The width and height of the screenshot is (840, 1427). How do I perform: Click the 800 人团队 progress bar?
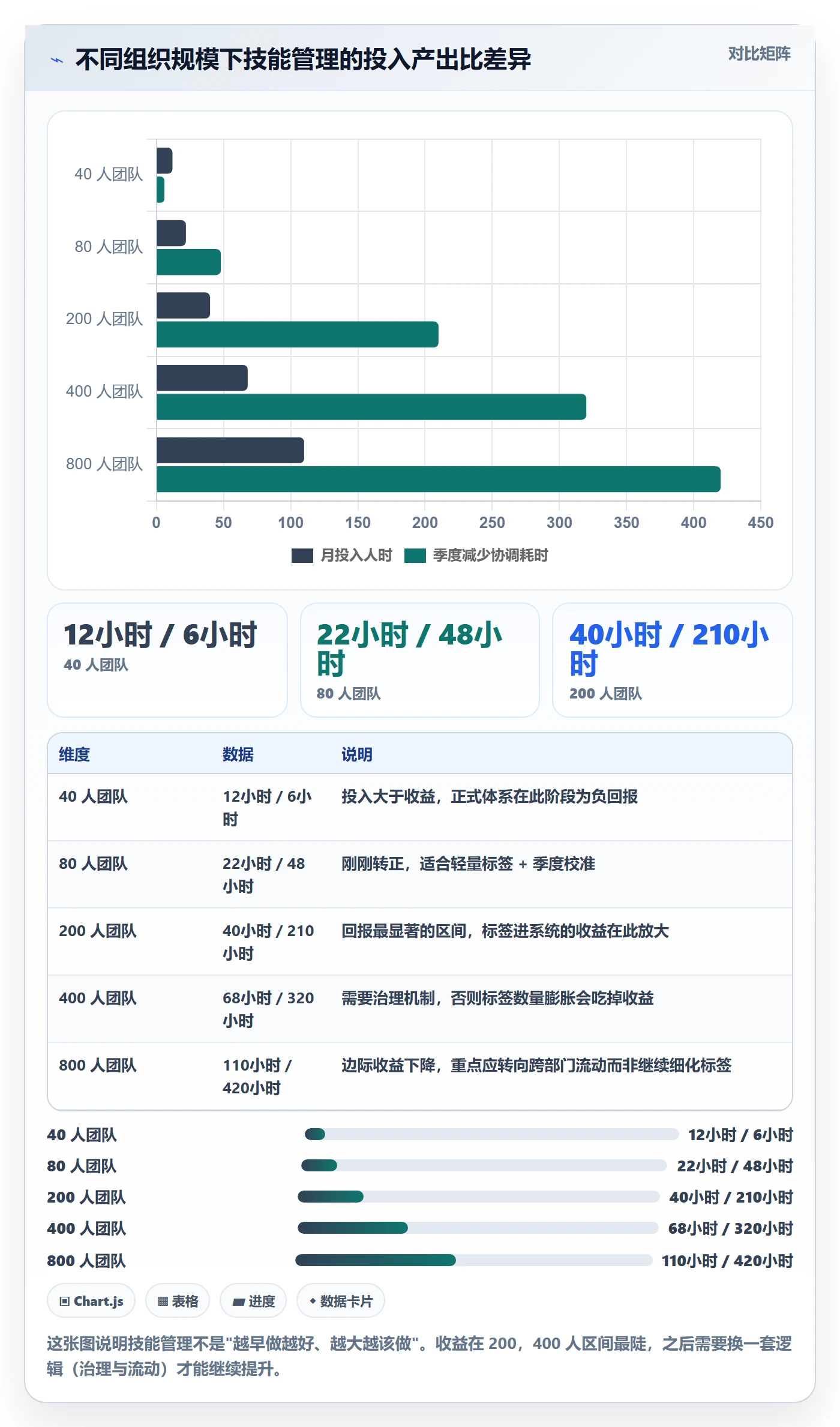(474, 1260)
